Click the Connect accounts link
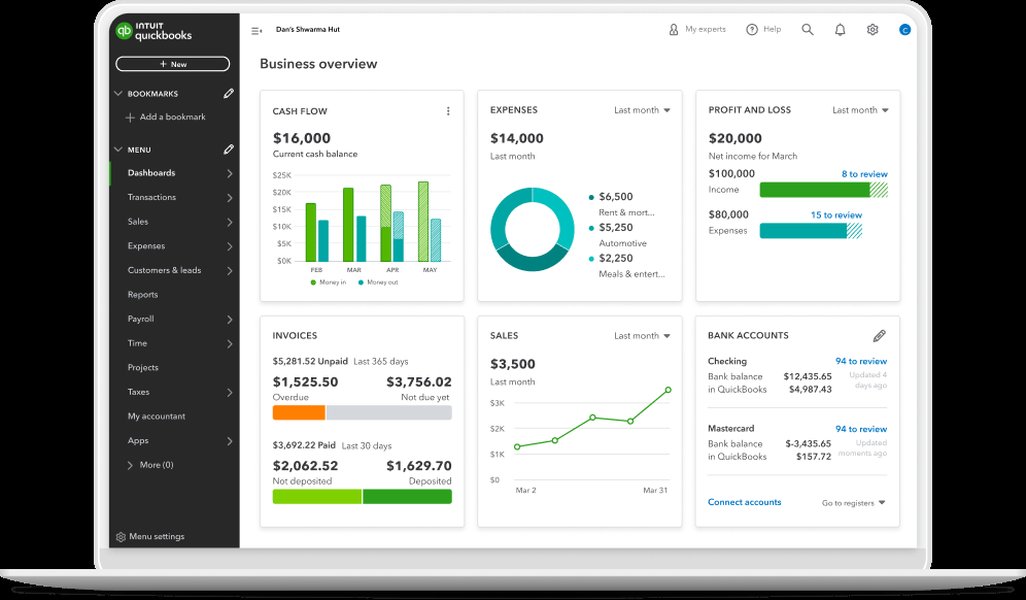This screenshot has height=600, width=1026. click(744, 502)
